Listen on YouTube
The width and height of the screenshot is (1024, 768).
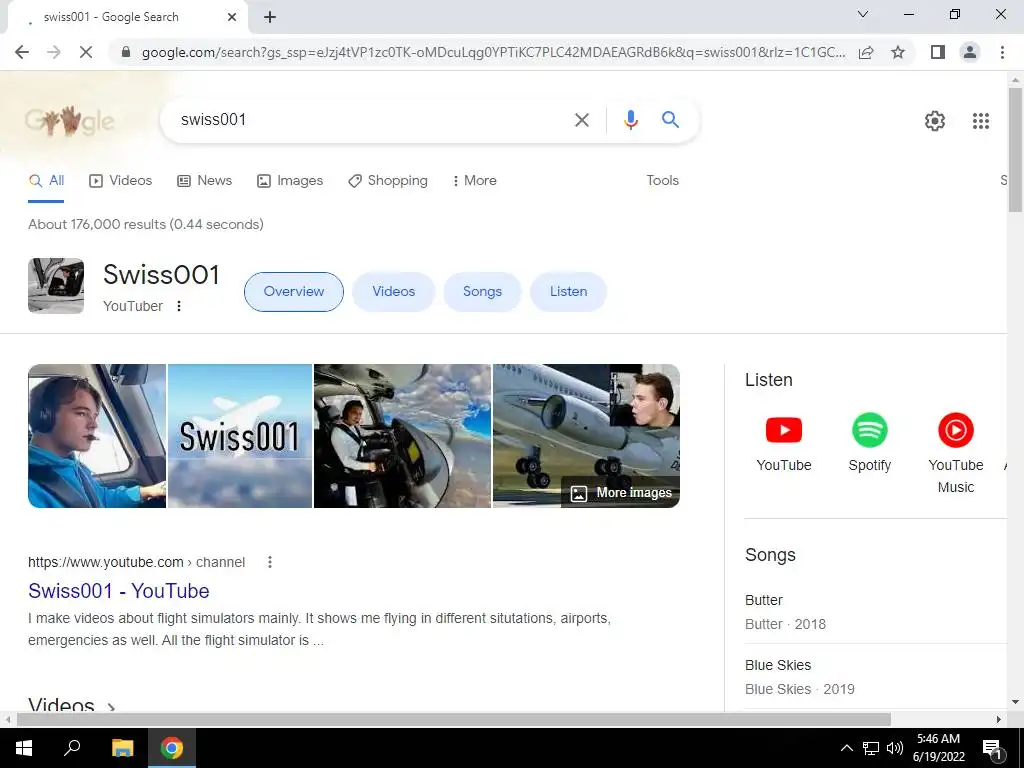[x=784, y=443]
